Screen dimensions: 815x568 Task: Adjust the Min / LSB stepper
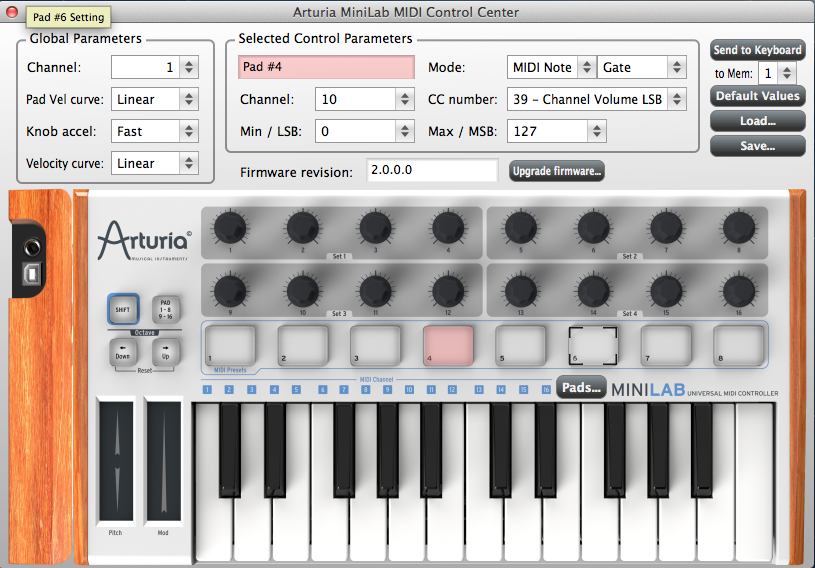pos(405,131)
